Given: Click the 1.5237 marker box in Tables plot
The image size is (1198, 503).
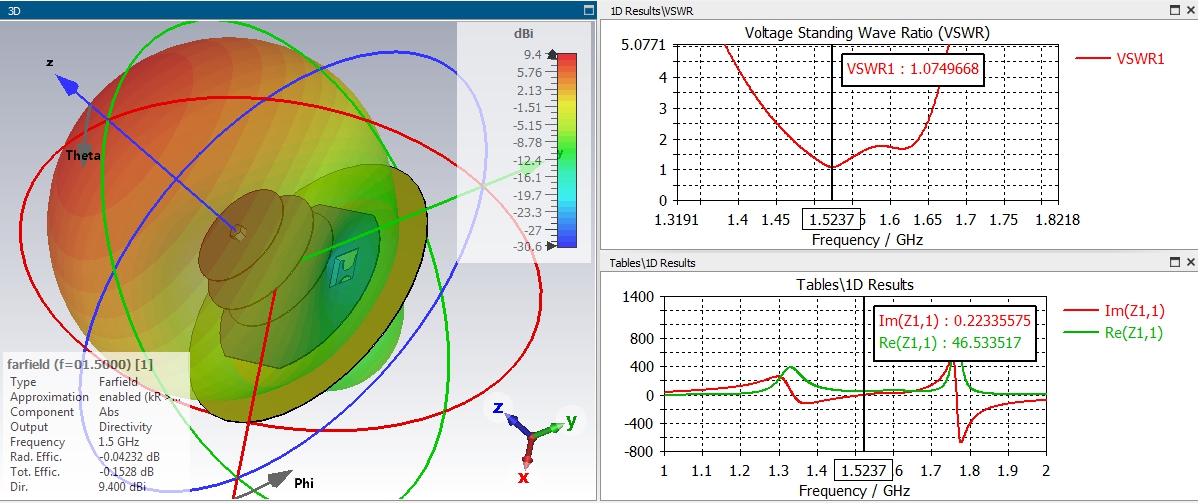Looking at the screenshot, I should (864, 470).
